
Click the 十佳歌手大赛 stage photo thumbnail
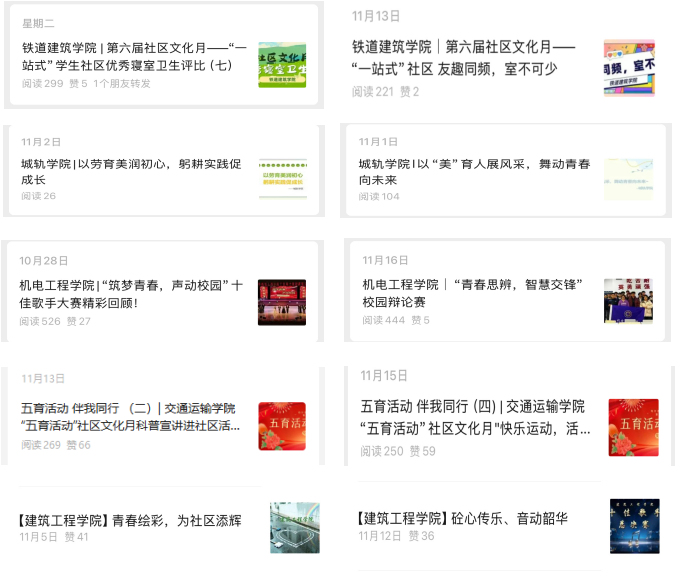[x=282, y=302]
